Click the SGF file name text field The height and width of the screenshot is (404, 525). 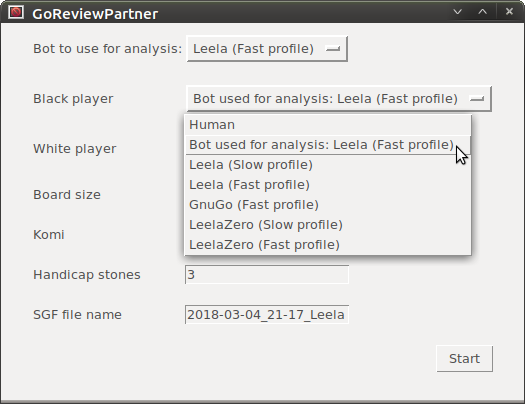coord(267,314)
